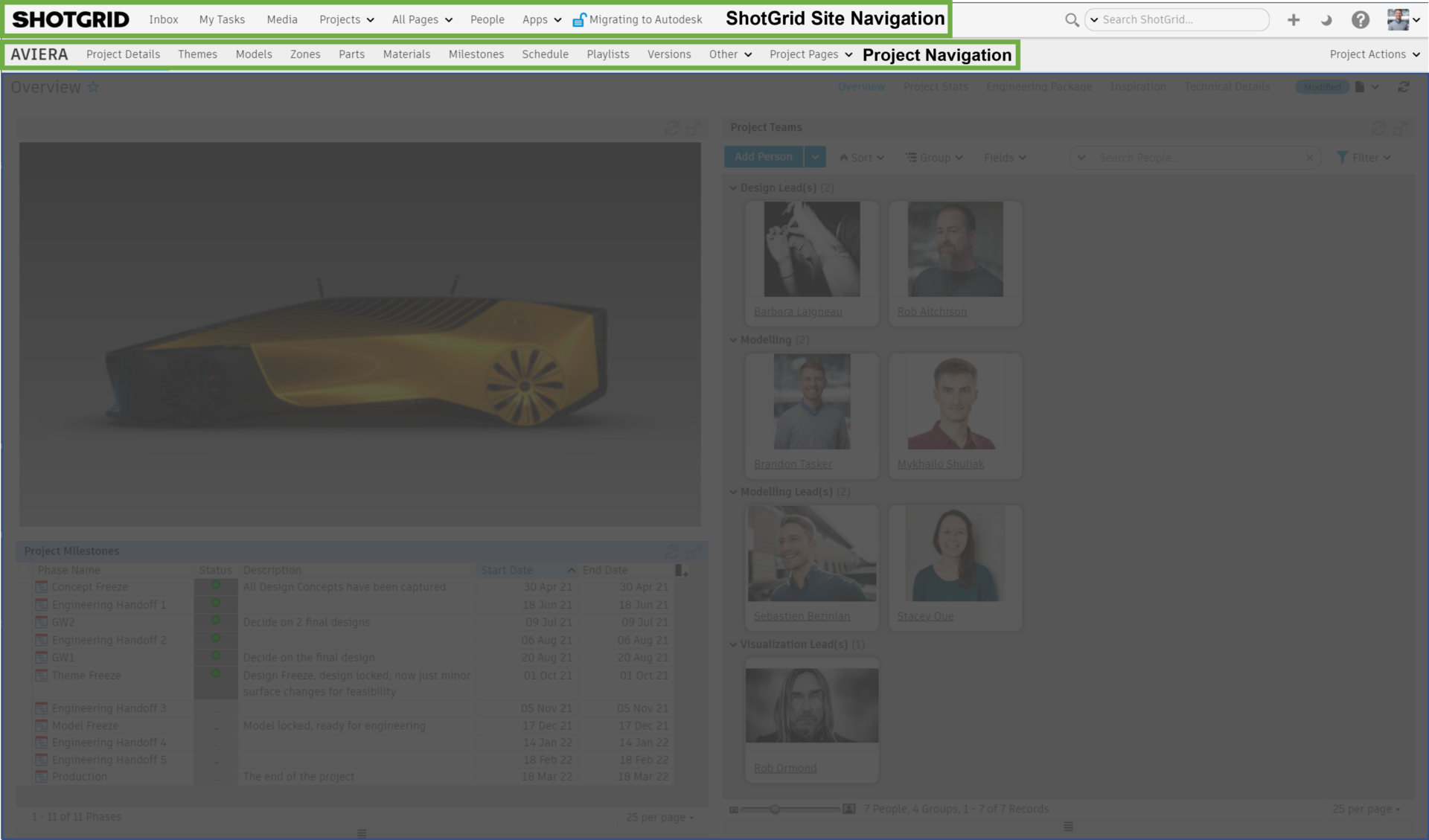Expand the Projects dropdown in site navigation
Screen dimensions: 1429x840
pos(345,19)
